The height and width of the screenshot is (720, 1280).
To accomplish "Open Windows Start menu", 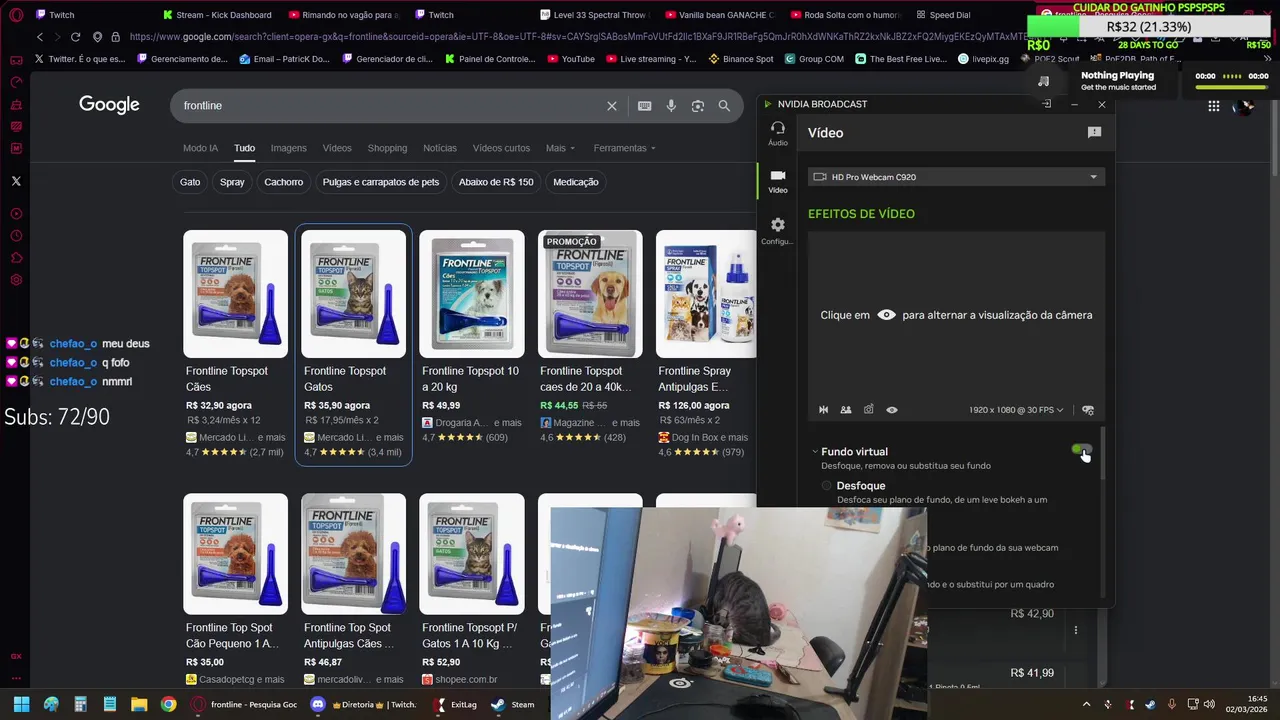I will (21, 704).
